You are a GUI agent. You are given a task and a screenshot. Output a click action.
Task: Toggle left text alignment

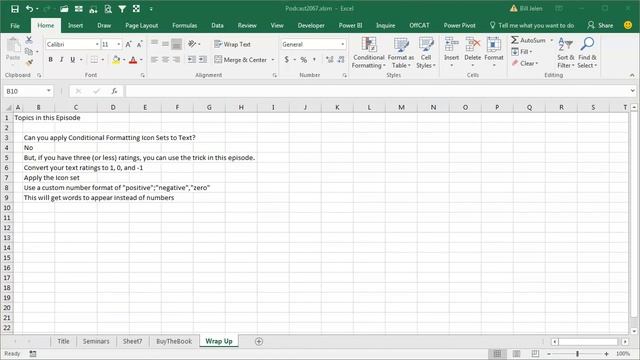154,60
